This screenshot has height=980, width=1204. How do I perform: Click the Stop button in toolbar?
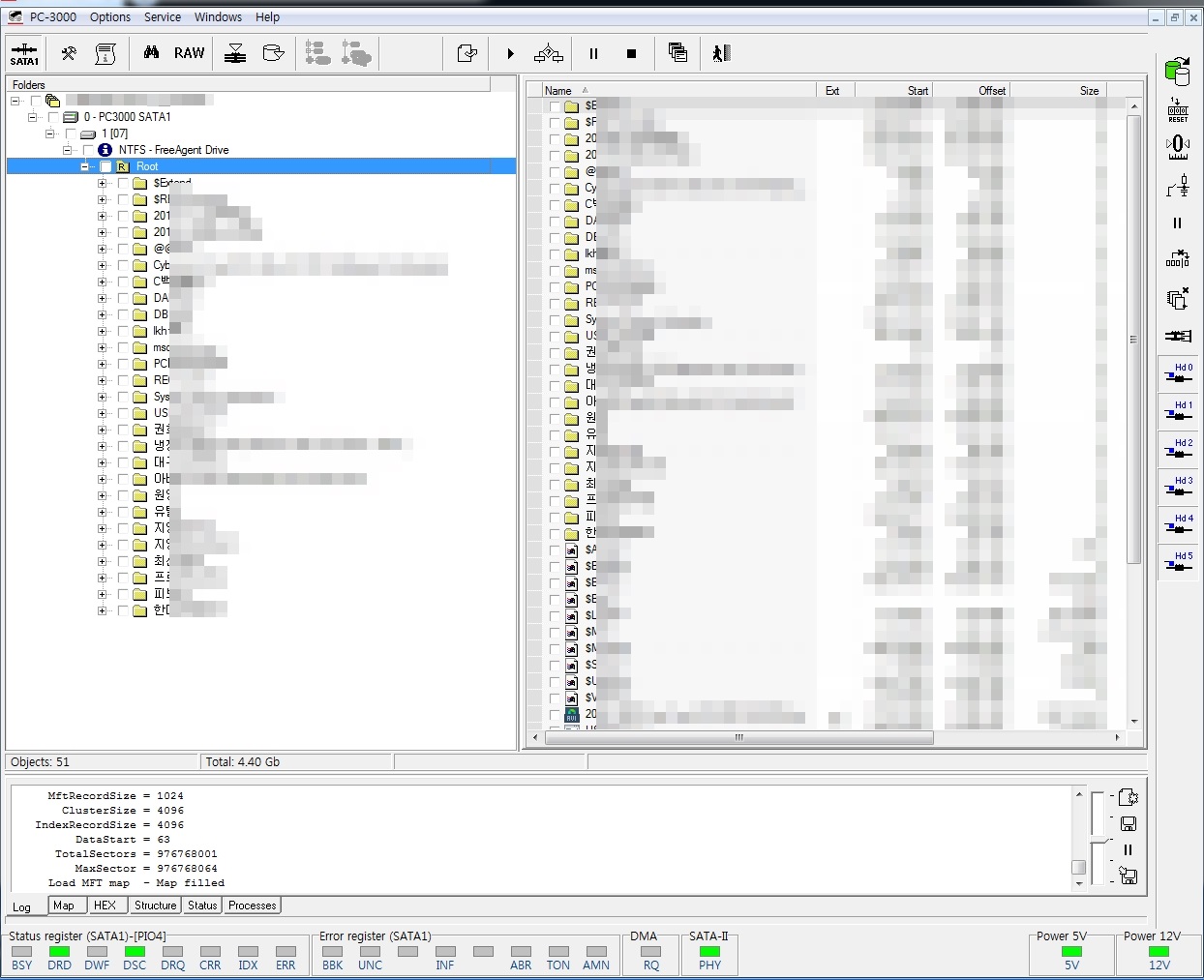coord(631,54)
